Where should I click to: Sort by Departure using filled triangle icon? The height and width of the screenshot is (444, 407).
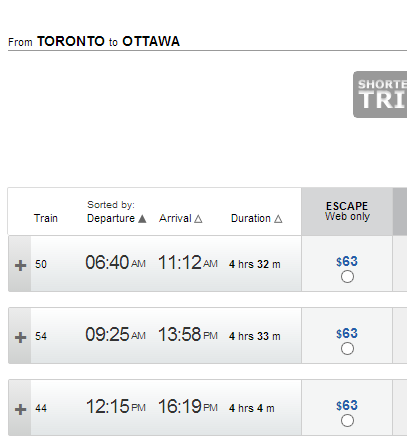(x=142, y=219)
